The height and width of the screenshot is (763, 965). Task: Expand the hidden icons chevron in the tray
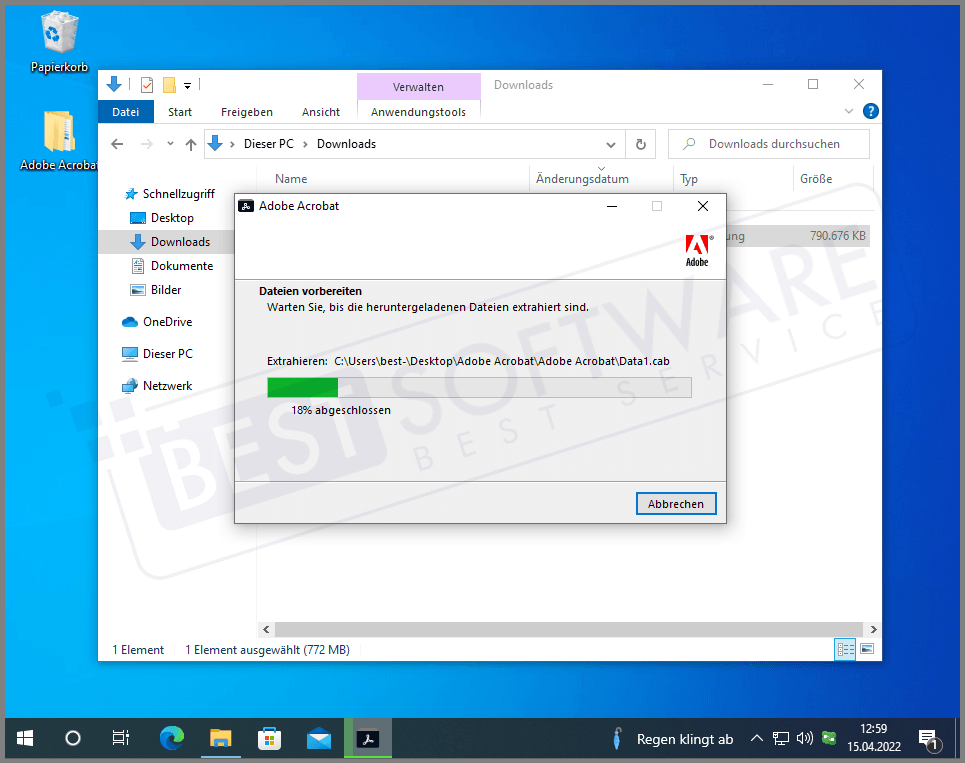tap(757, 738)
